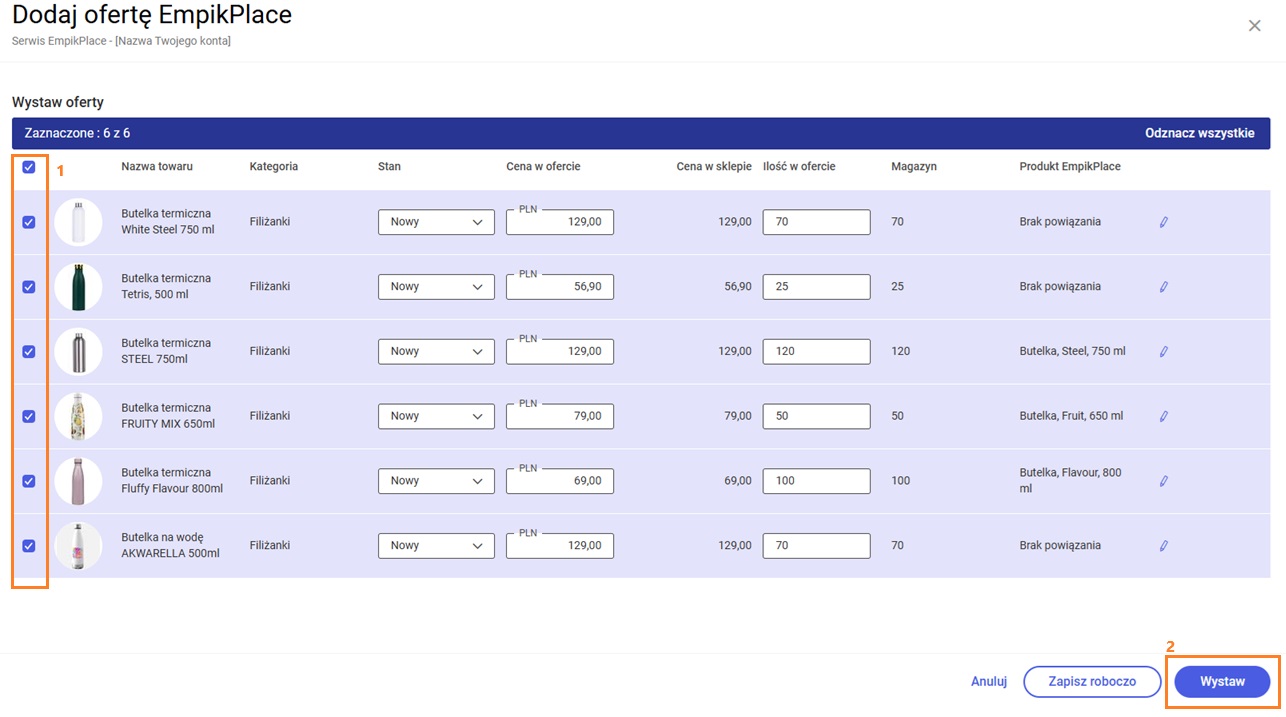The height and width of the screenshot is (717, 1286).
Task: Click 'Zaznaczone : 6 z 6' counter text
Action: [77, 133]
